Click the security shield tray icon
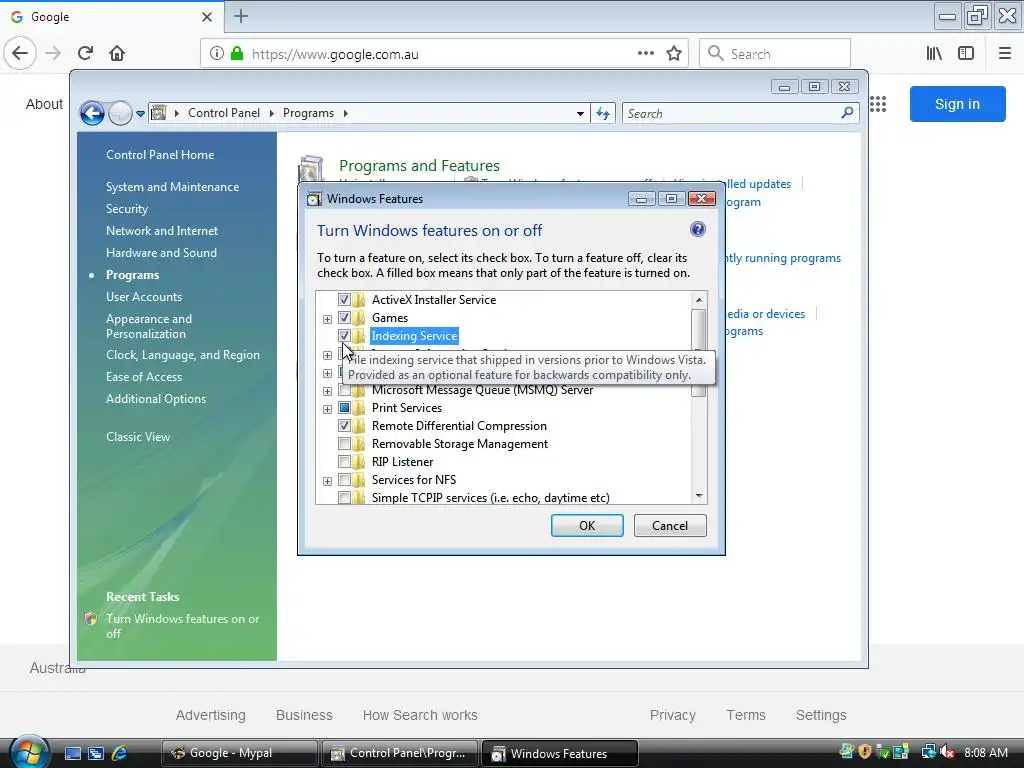The width and height of the screenshot is (1024, 768). [865, 752]
